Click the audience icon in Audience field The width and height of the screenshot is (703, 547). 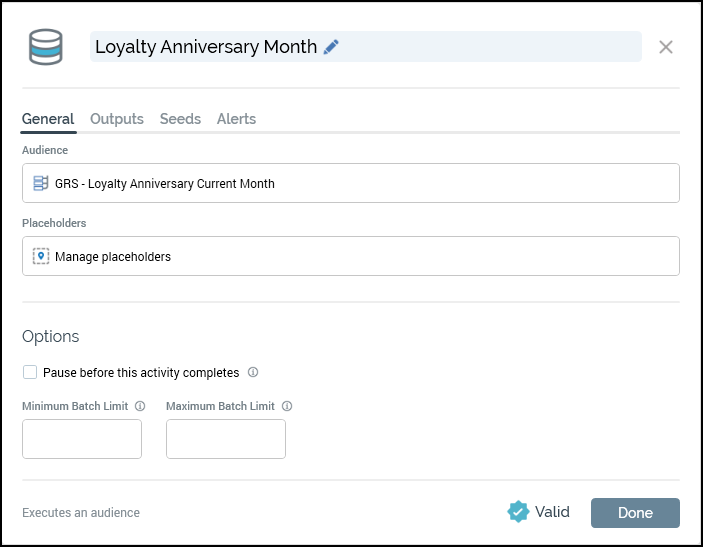(x=41, y=183)
